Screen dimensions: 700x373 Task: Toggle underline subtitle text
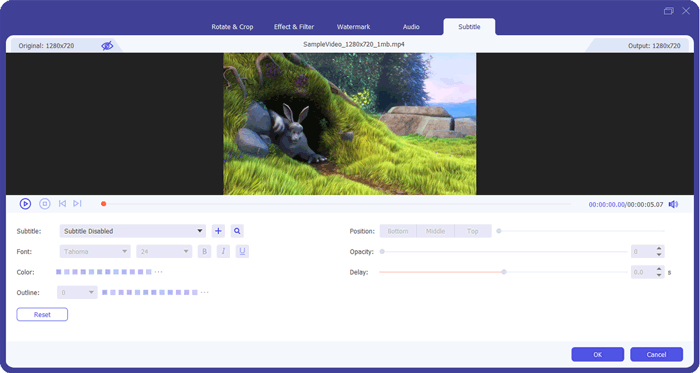pyautogui.click(x=242, y=252)
